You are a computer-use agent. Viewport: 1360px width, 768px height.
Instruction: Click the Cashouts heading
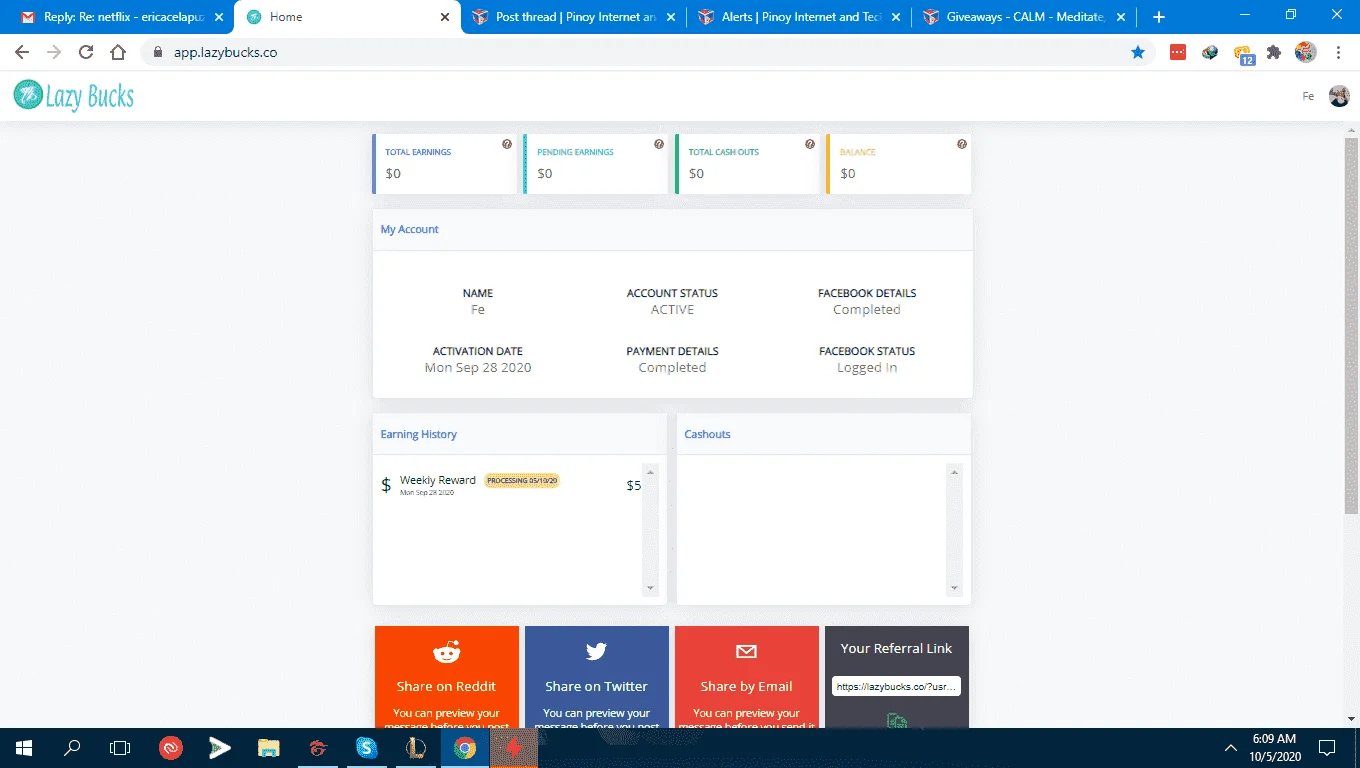707,434
